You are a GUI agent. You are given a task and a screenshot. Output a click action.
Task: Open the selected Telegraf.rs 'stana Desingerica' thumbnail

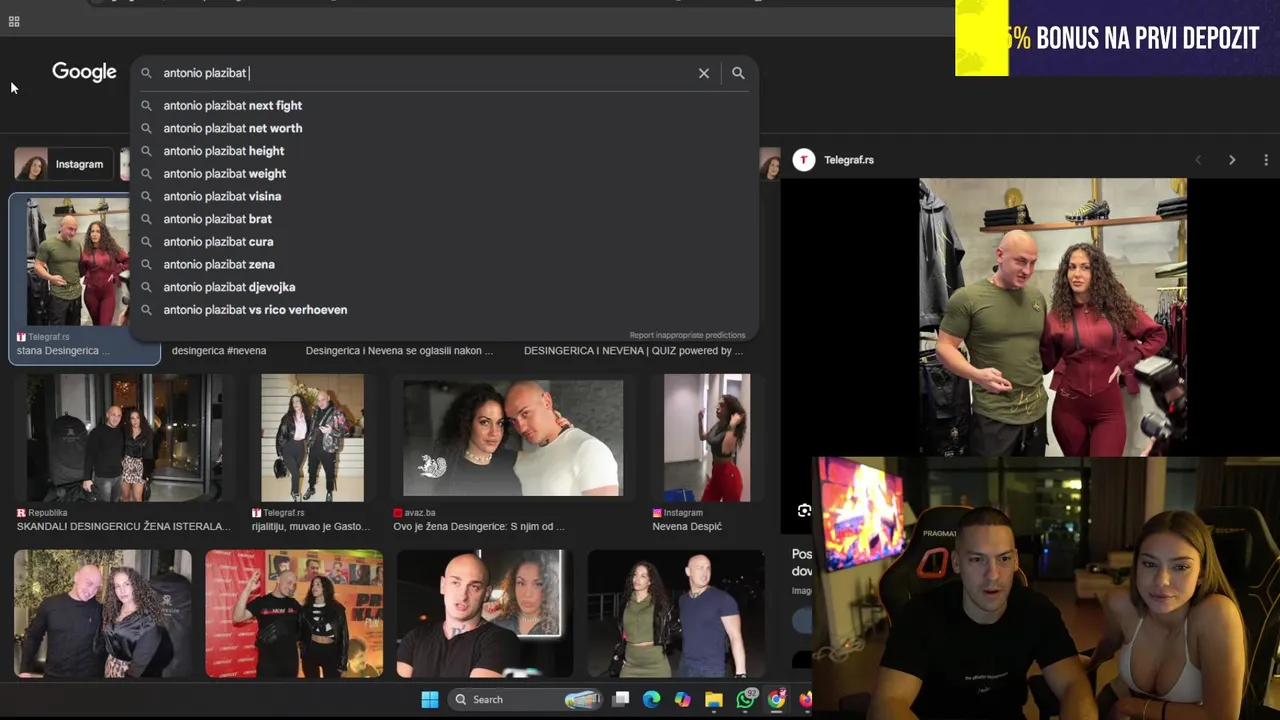point(78,263)
